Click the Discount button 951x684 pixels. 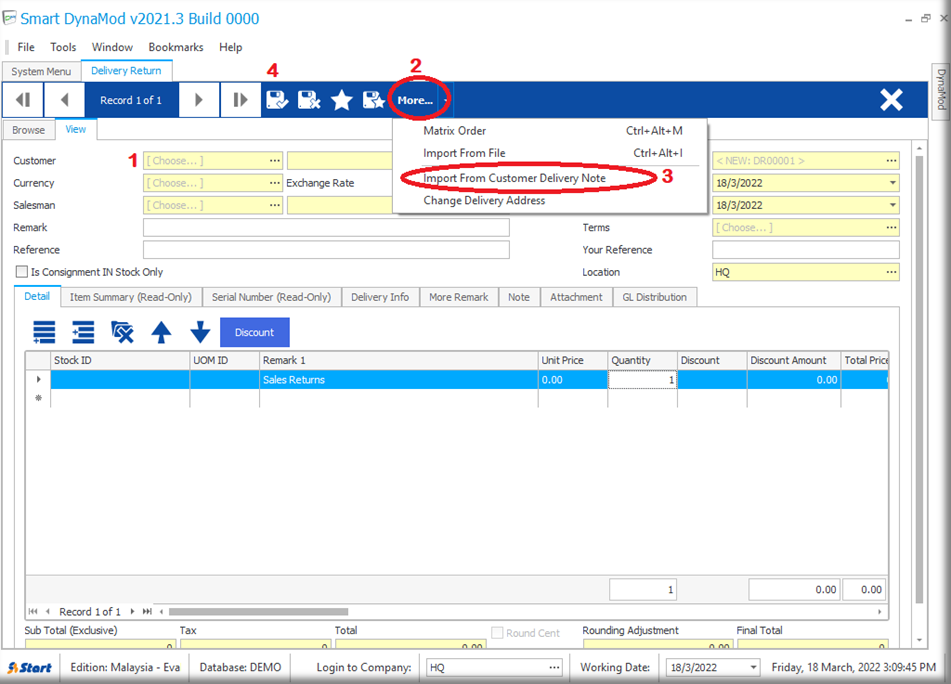tap(254, 333)
